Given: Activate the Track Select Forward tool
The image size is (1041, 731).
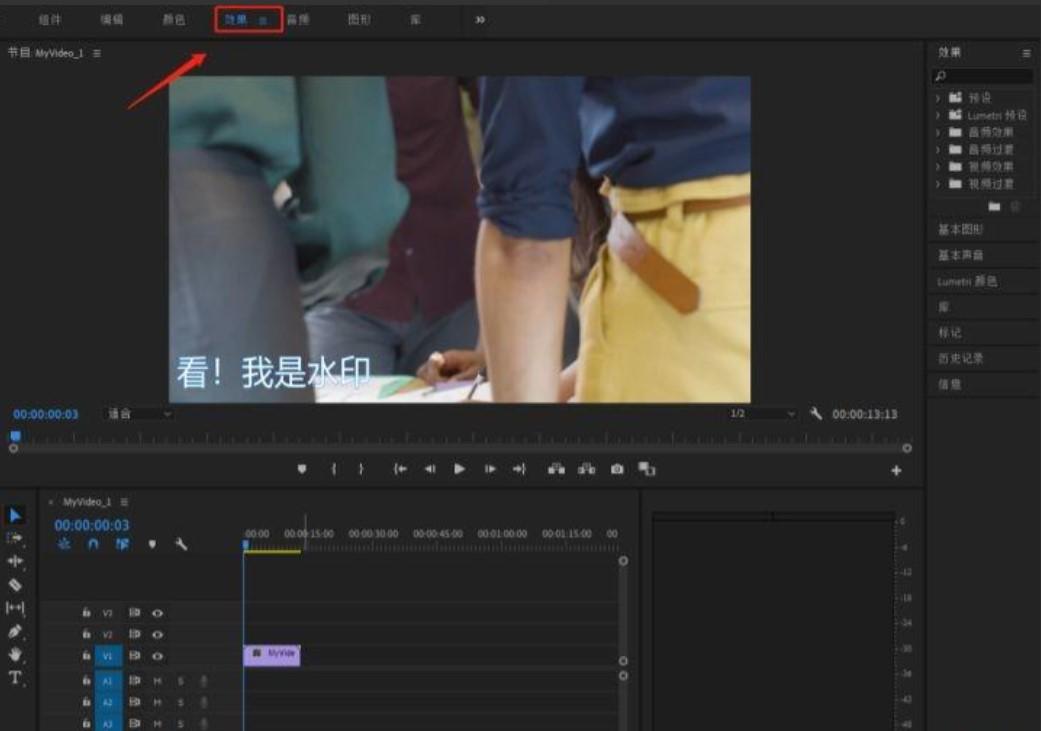Looking at the screenshot, I should tap(15, 538).
